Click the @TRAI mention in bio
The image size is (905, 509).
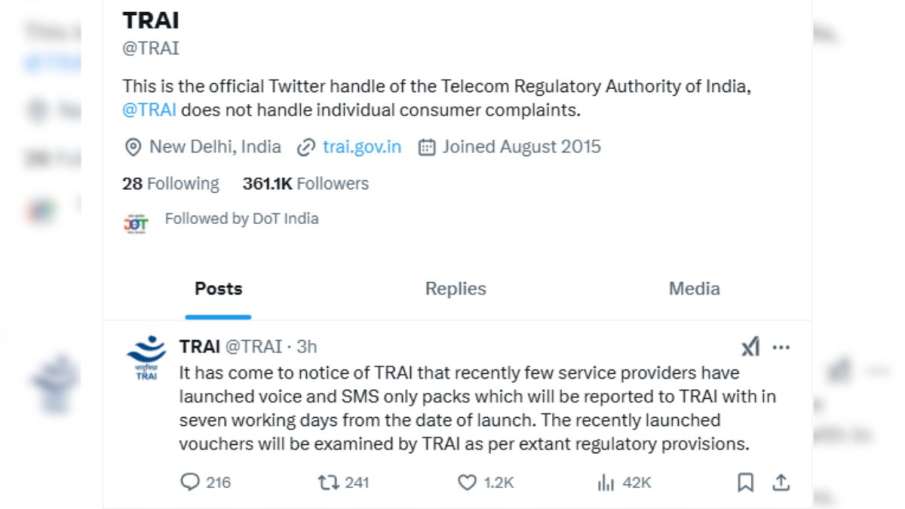pyautogui.click(x=149, y=111)
